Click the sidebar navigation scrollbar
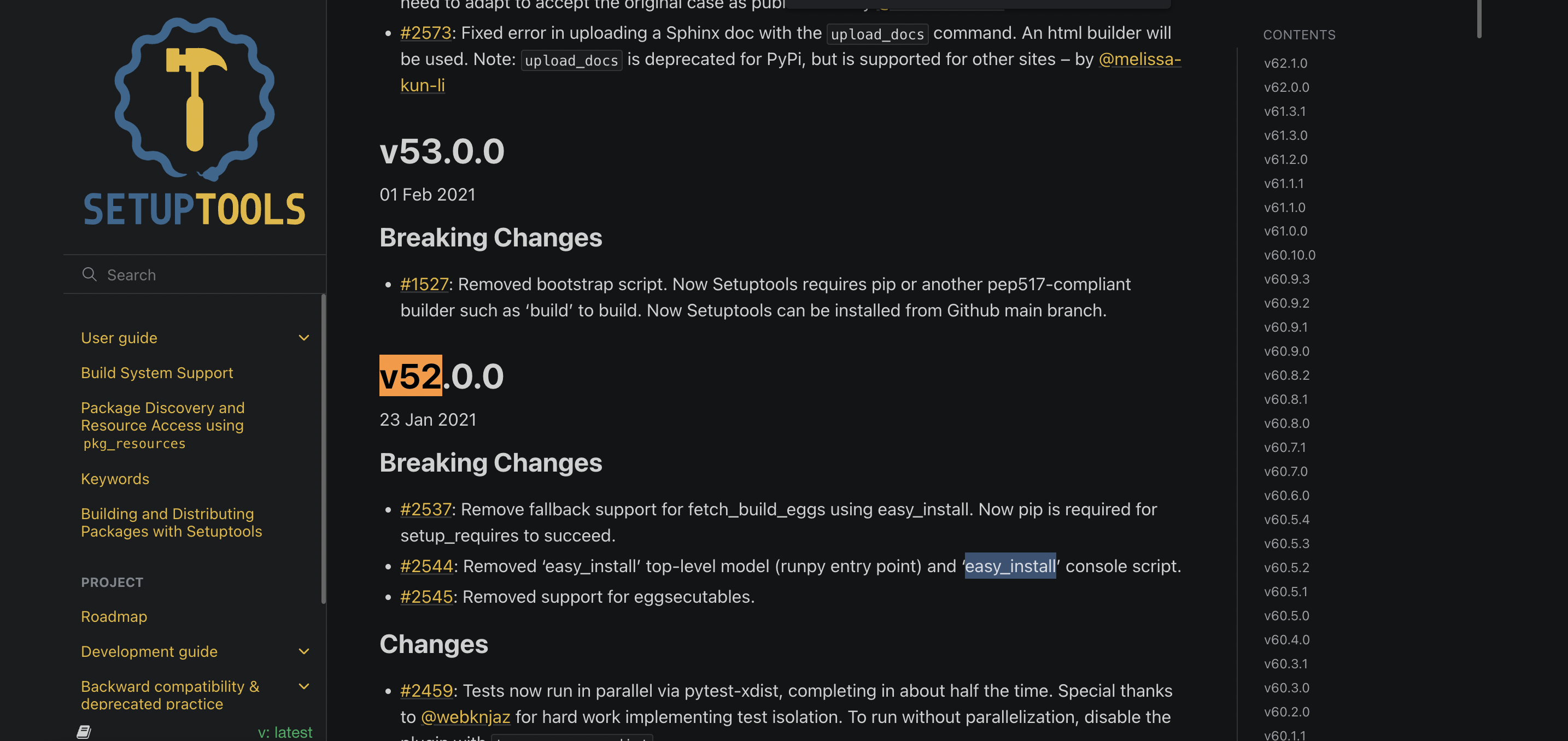This screenshot has height=741, width=1568. [x=323, y=449]
